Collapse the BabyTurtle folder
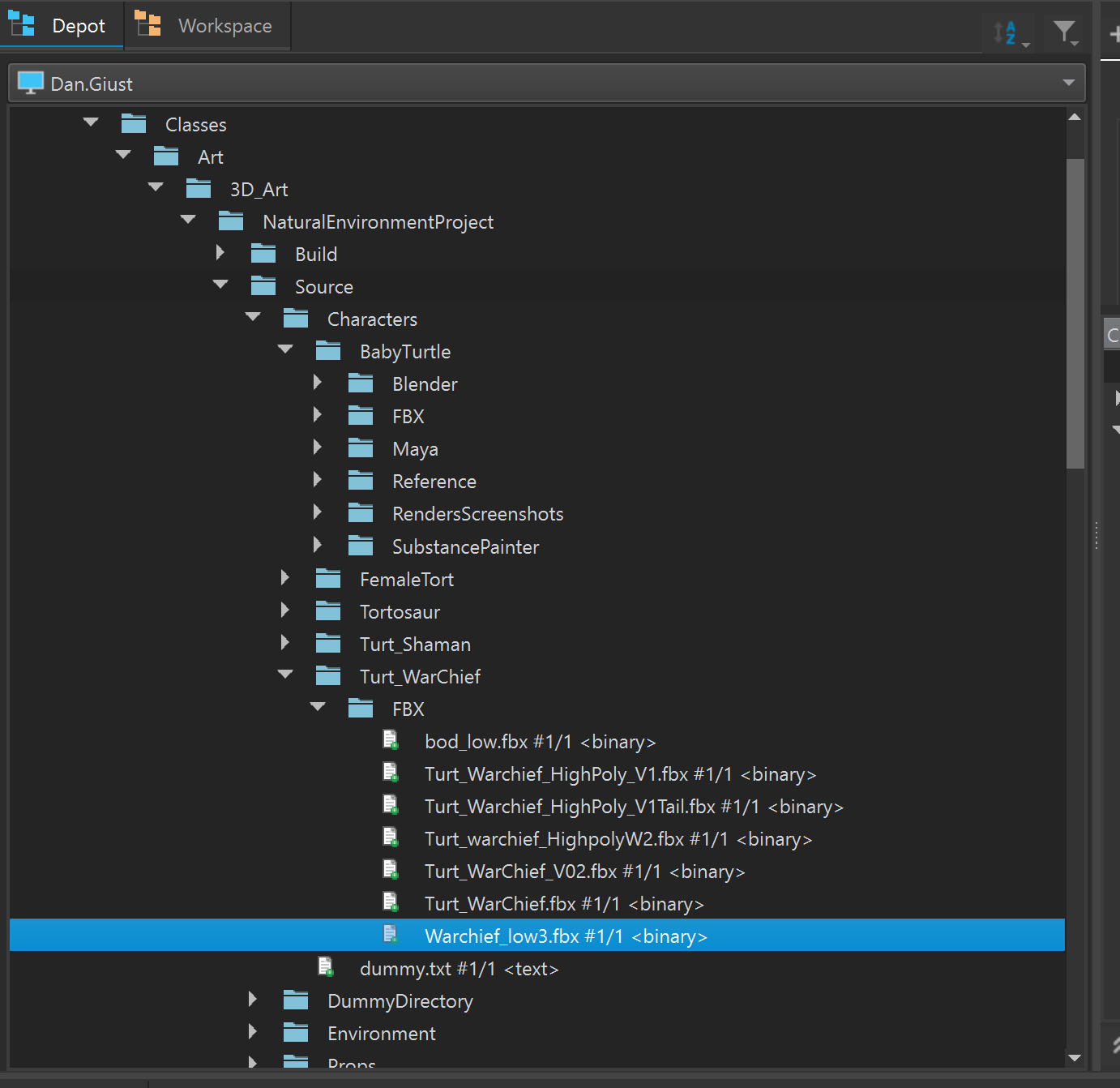This screenshot has height=1088, width=1120. [x=285, y=349]
